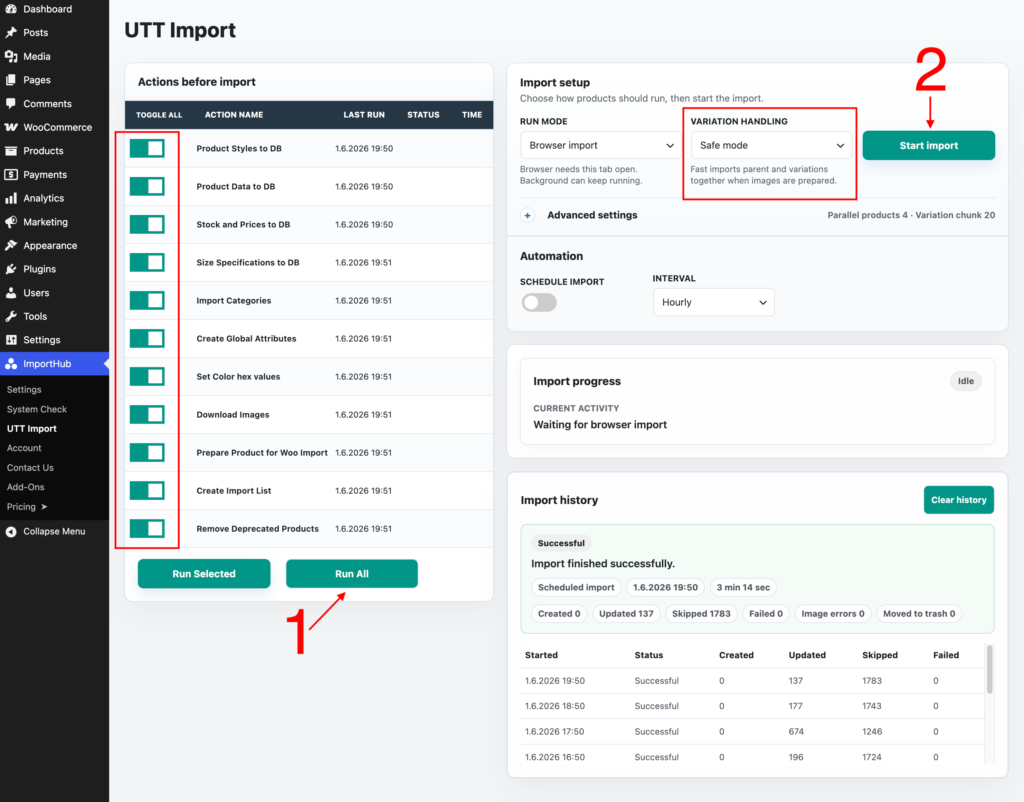Click the 3 min 14 sec tag
Viewport: 1024px width, 802px height.
[743, 587]
